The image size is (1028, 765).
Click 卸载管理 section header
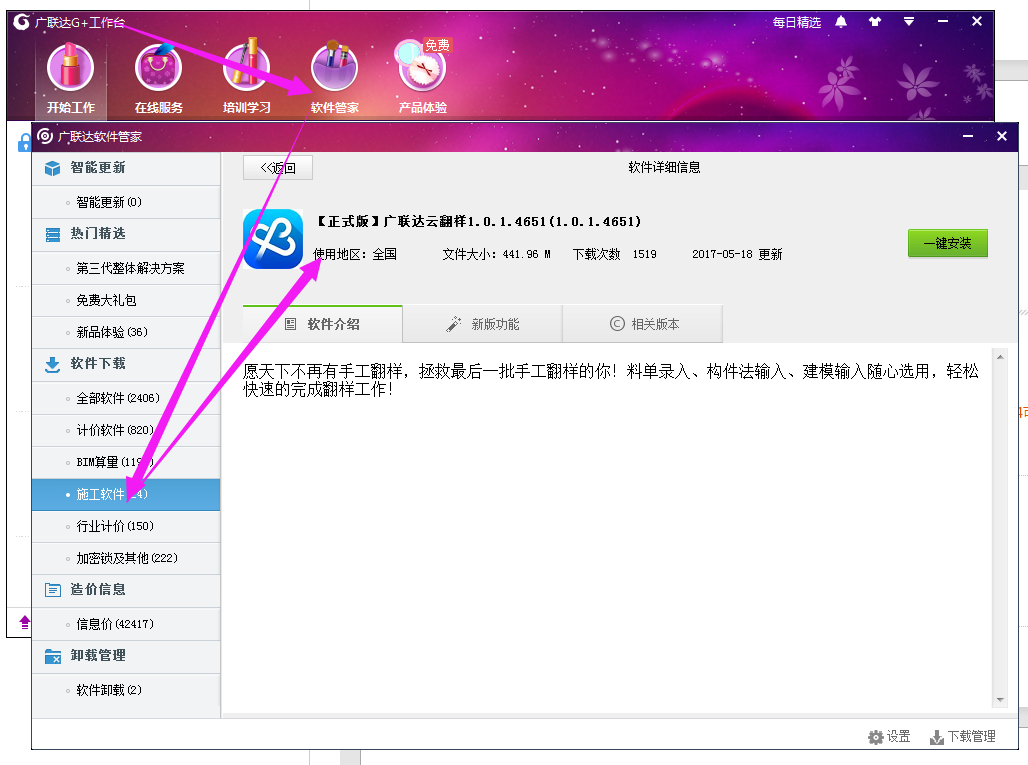tap(126, 656)
